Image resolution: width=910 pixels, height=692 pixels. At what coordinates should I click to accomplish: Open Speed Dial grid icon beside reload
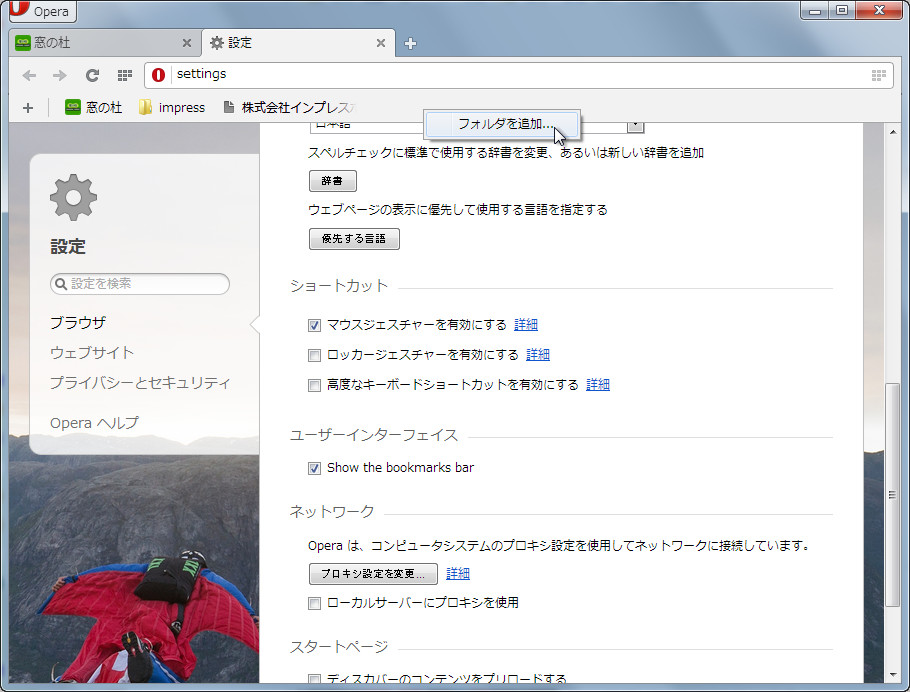pyautogui.click(x=125, y=75)
